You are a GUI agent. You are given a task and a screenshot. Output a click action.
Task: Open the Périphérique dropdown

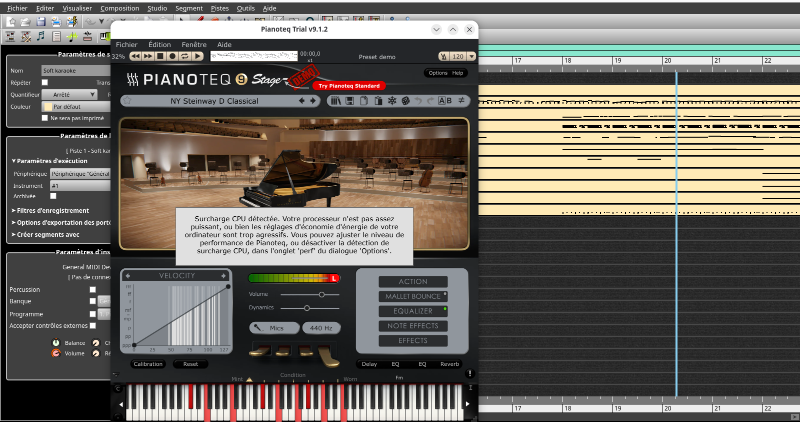tap(80, 173)
